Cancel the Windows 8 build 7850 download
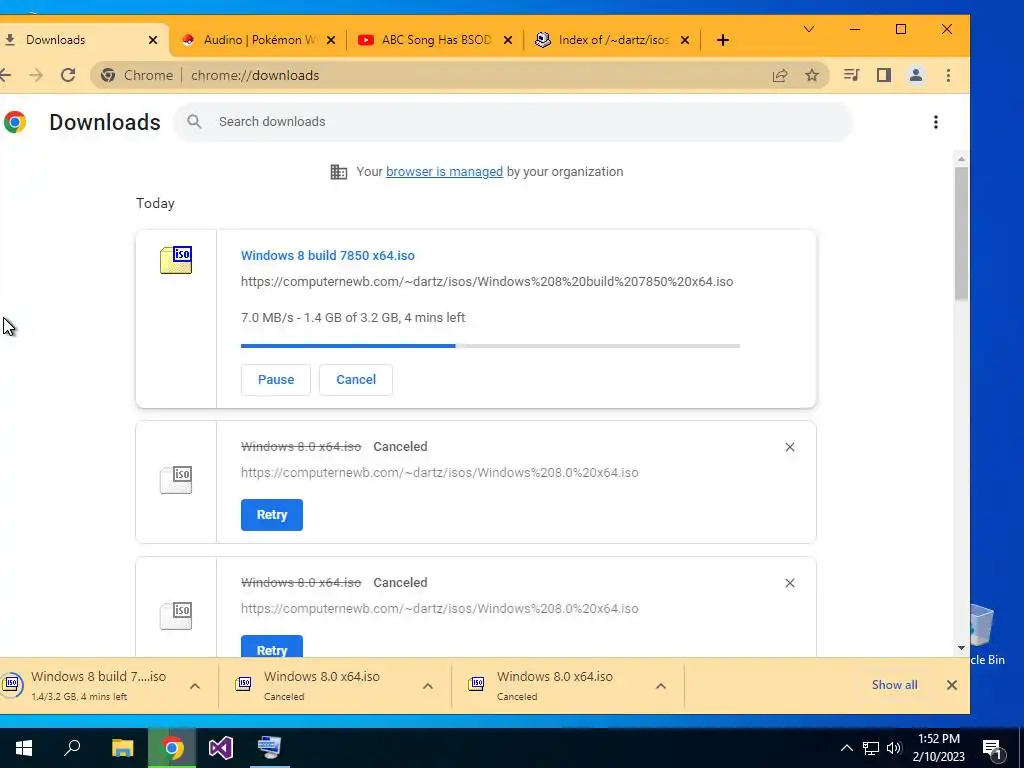The image size is (1024, 768). tap(356, 379)
